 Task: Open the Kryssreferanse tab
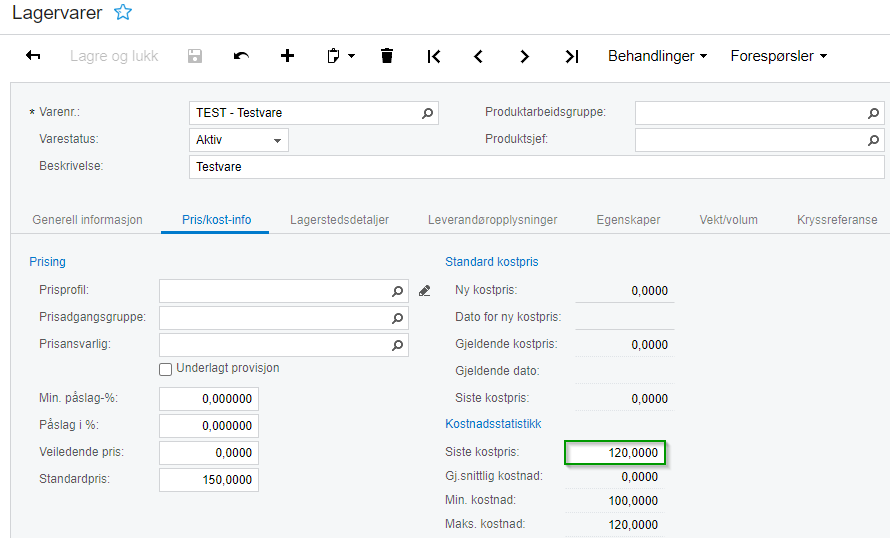click(837, 220)
